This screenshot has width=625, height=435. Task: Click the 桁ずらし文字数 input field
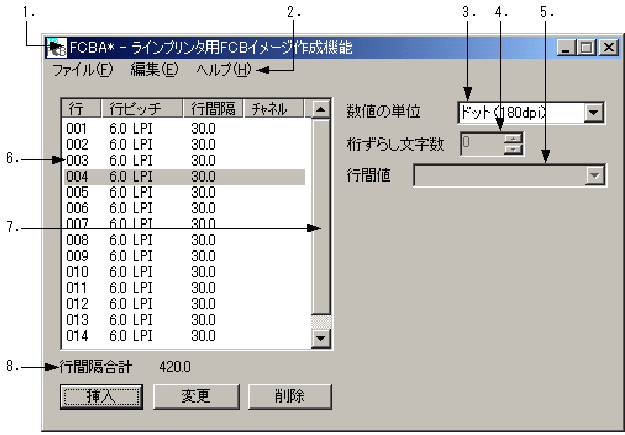pos(482,144)
